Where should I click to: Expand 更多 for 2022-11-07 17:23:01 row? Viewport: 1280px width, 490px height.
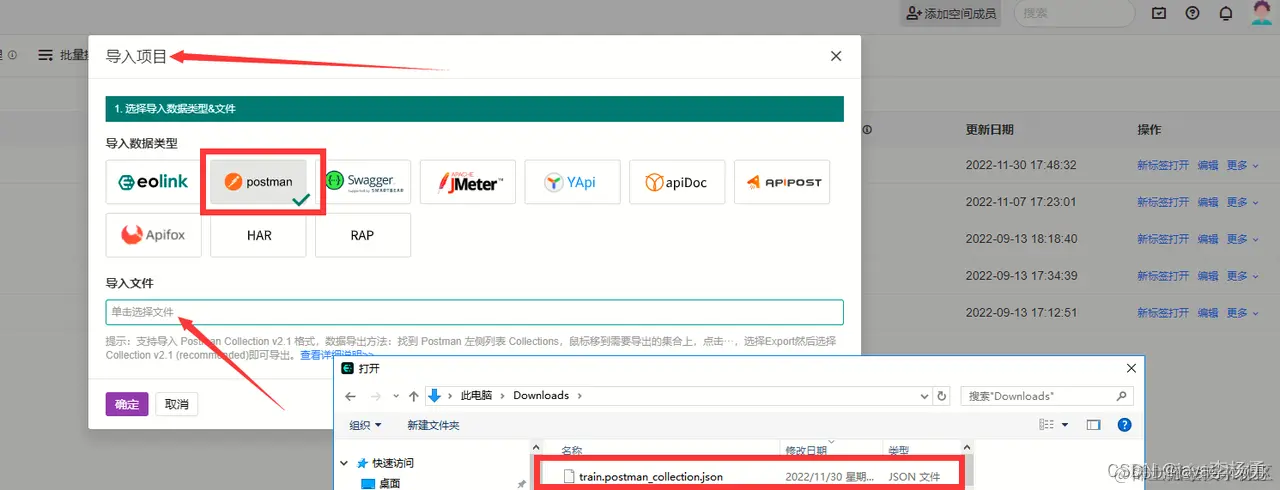(x=1242, y=202)
